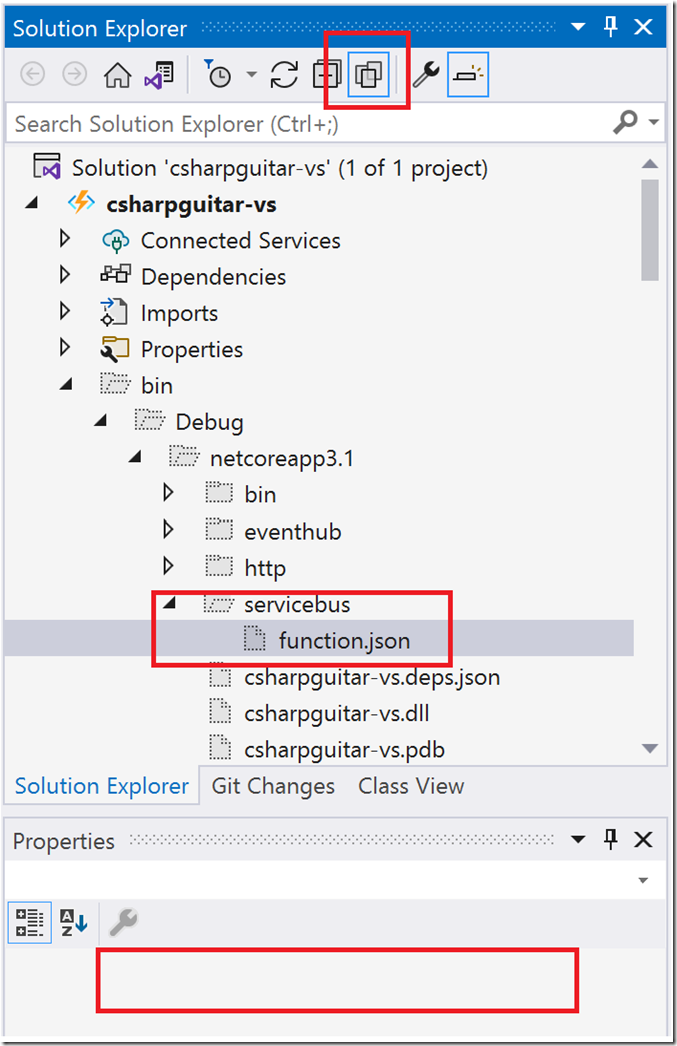Expand the eventhub folder
This screenshot has height=1046, width=677.
click(168, 530)
